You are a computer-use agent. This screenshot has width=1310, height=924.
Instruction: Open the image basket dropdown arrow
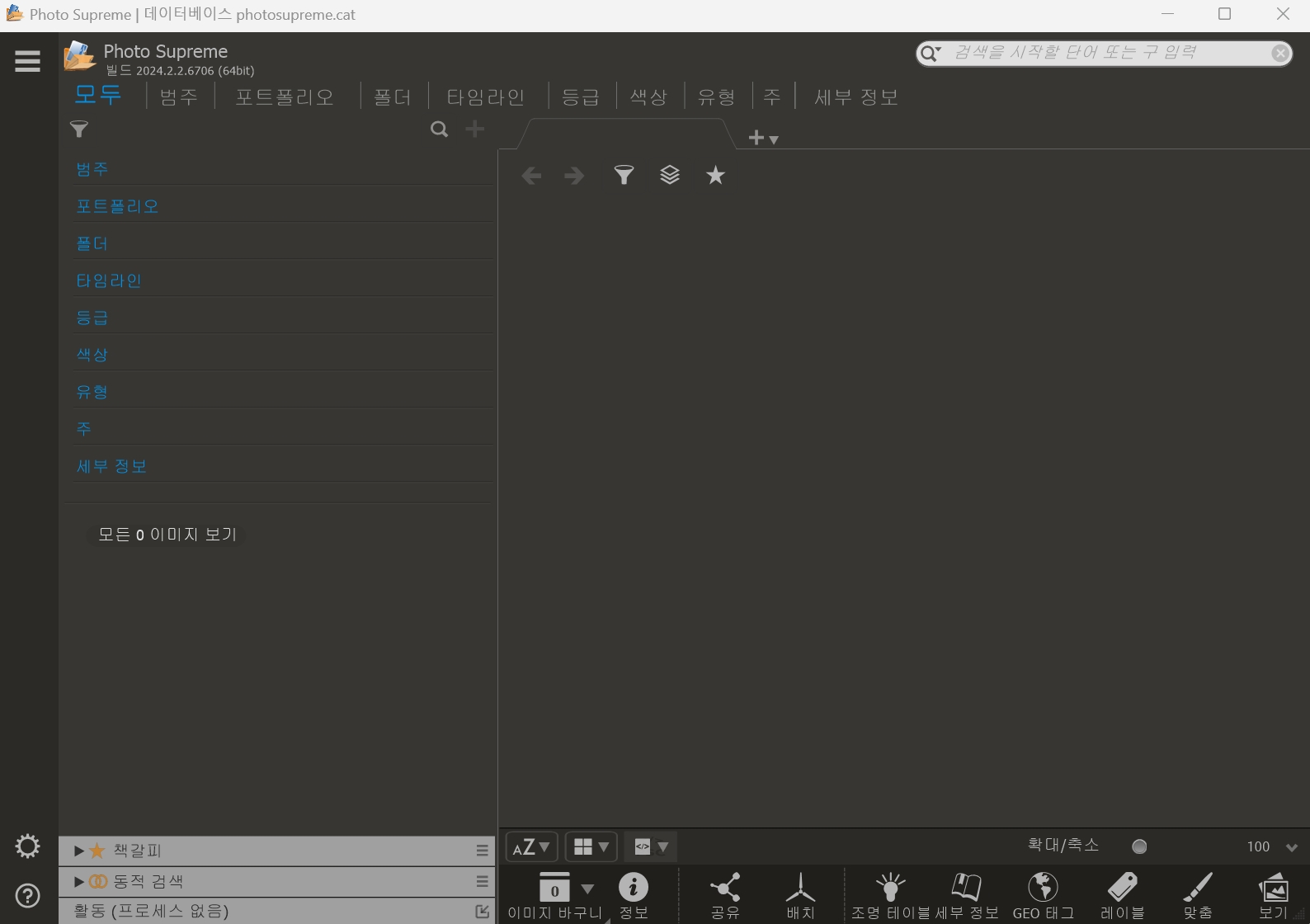pos(587,889)
